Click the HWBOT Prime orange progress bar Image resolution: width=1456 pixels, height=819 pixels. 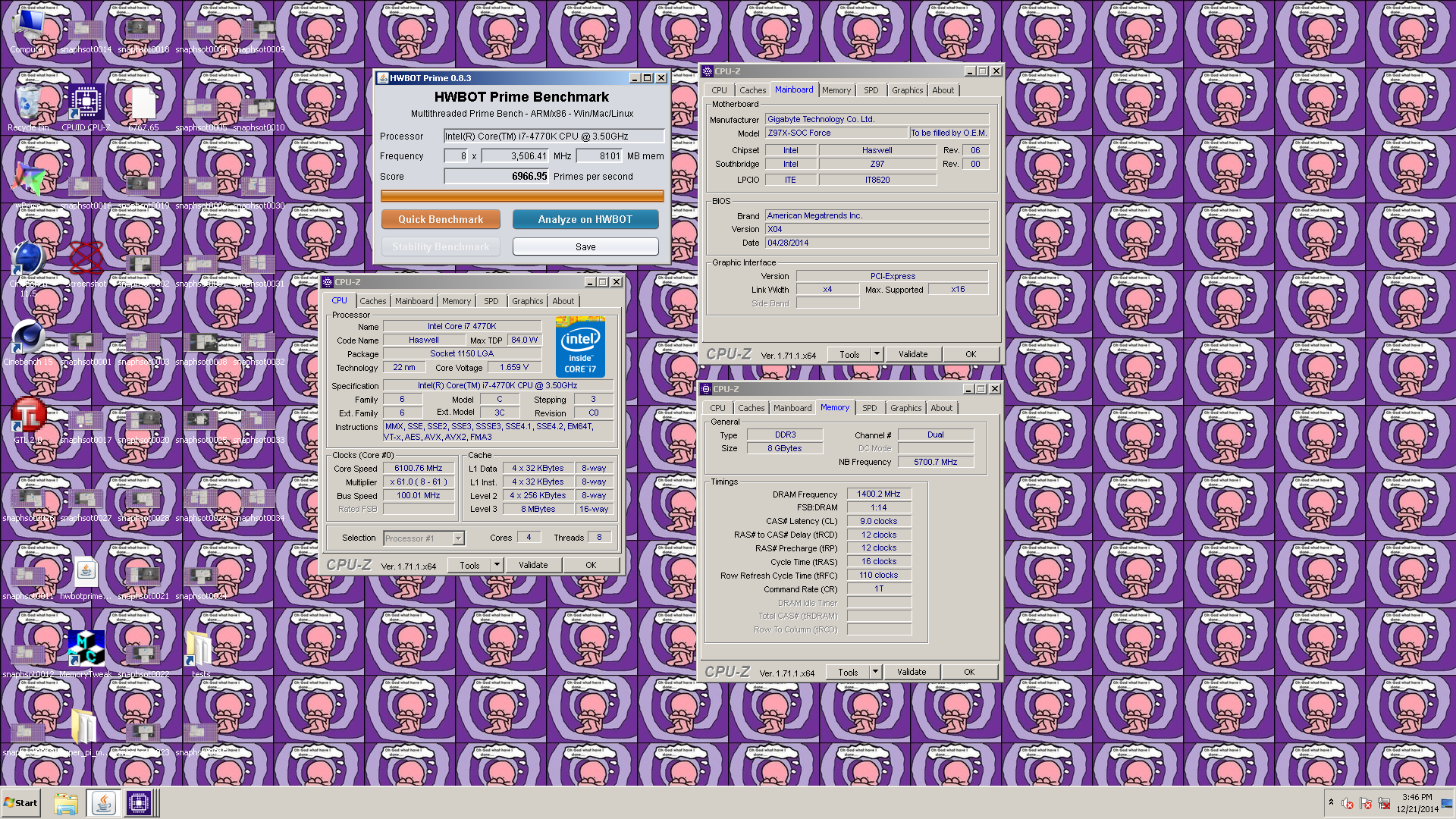(x=522, y=196)
